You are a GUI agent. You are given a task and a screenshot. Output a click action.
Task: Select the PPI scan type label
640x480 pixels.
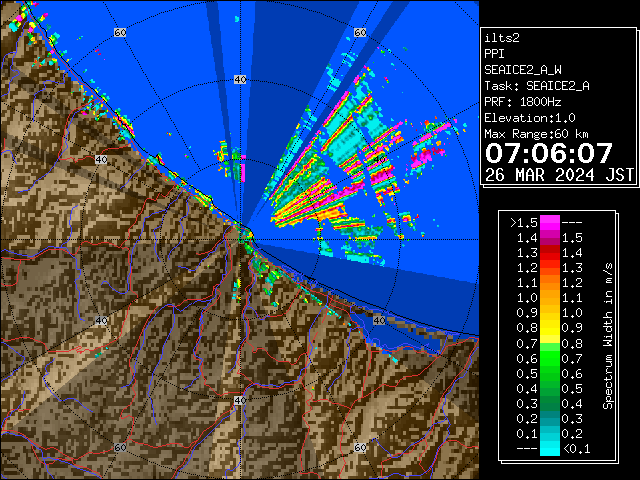494,54
